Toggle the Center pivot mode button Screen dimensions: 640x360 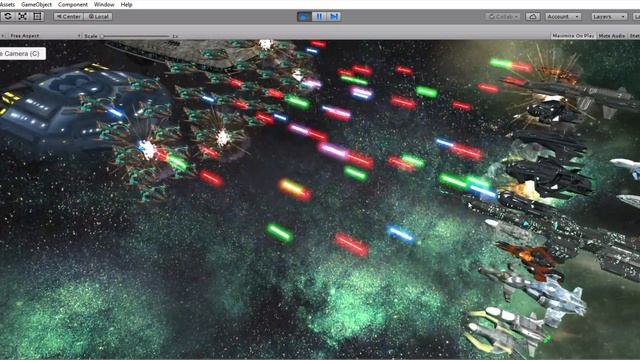point(68,17)
